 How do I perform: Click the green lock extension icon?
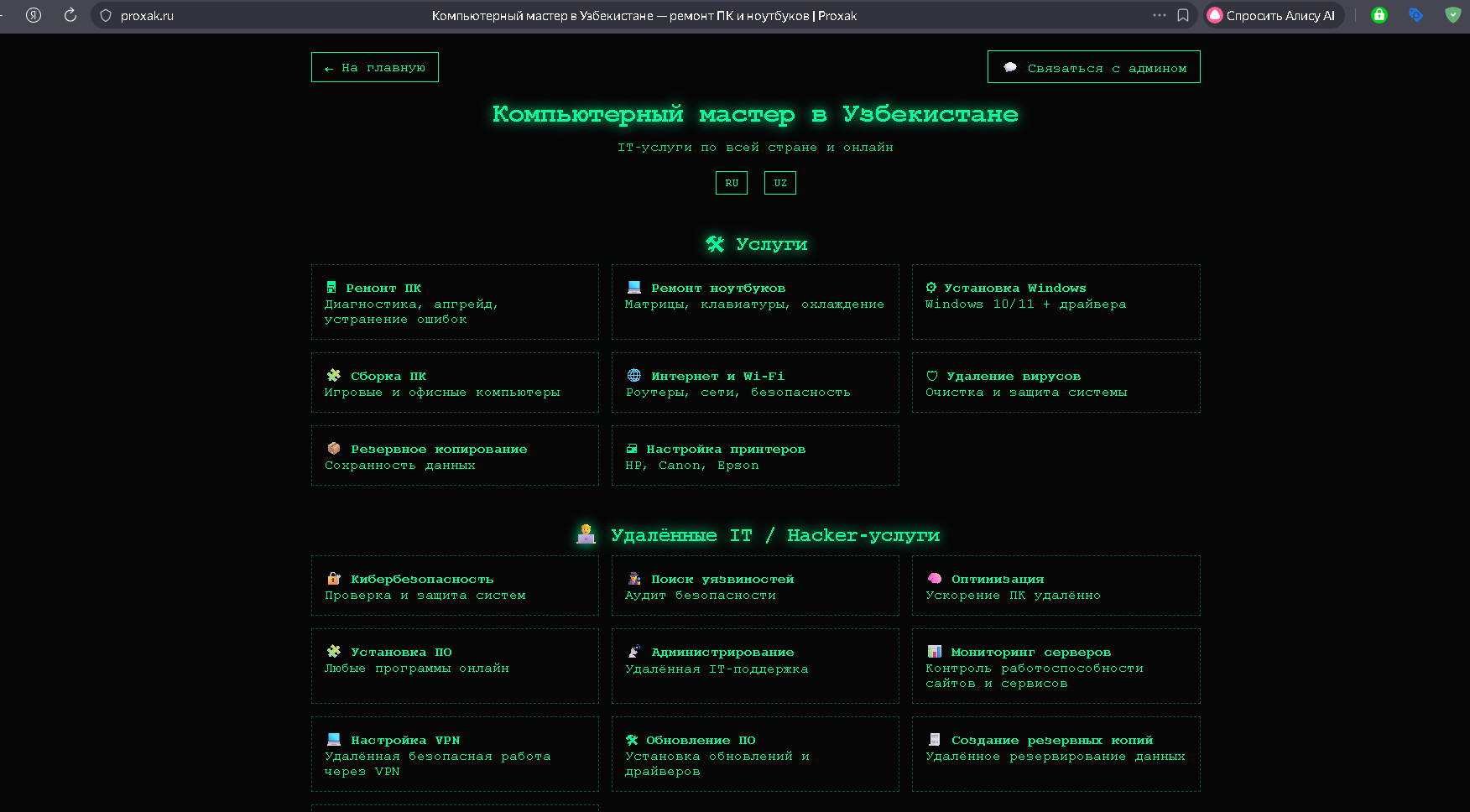[x=1379, y=15]
